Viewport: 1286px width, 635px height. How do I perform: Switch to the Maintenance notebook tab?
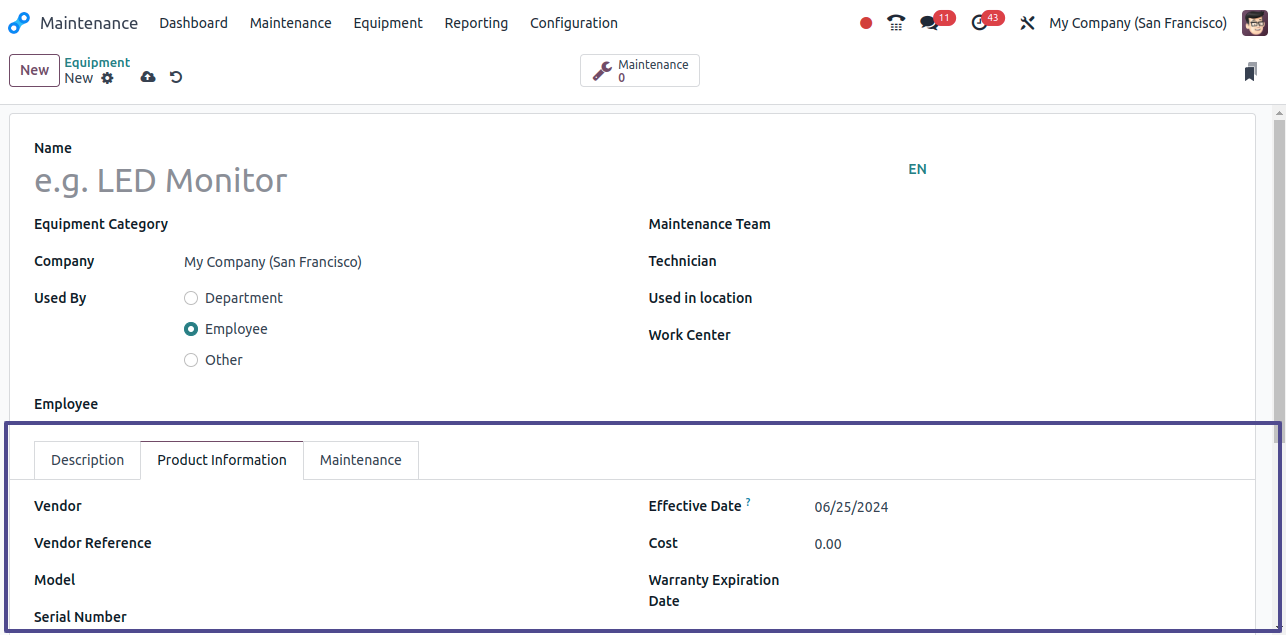pyautogui.click(x=361, y=460)
